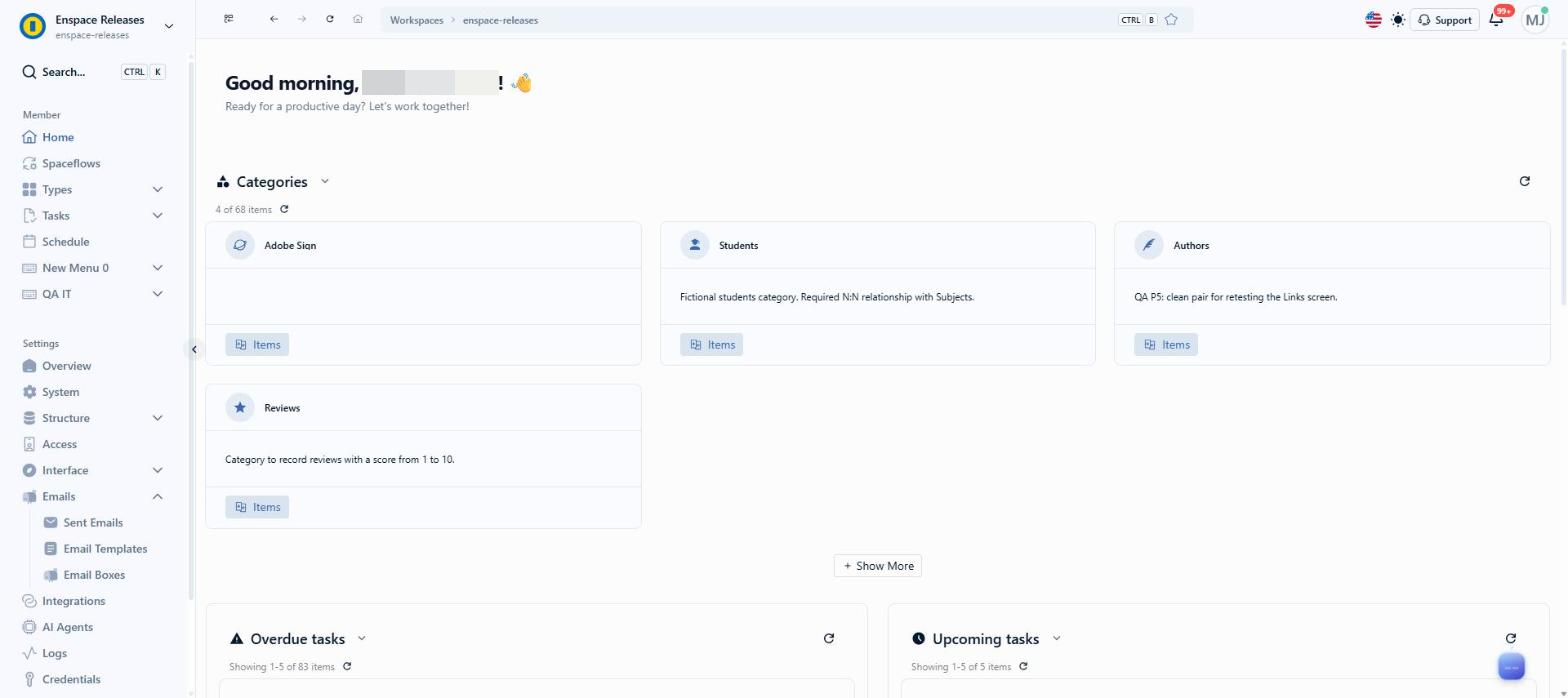Image resolution: width=1568 pixels, height=698 pixels.
Task: Open notifications bell with 99+ badge
Action: pyautogui.click(x=1497, y=18)
